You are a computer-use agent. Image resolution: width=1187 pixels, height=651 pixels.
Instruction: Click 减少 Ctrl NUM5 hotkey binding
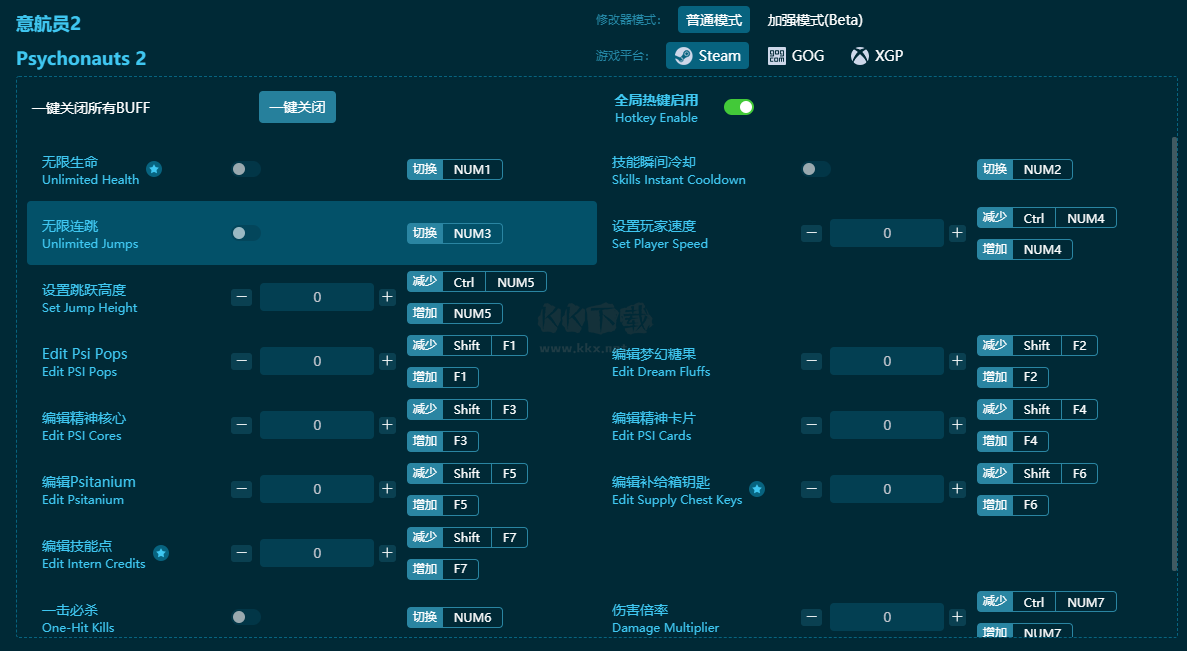tap(477, 282)
